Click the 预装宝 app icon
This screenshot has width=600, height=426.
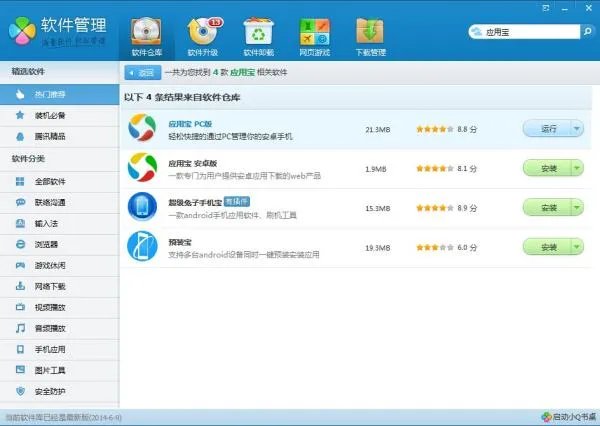pyautogui.click(x=142, y=246)
